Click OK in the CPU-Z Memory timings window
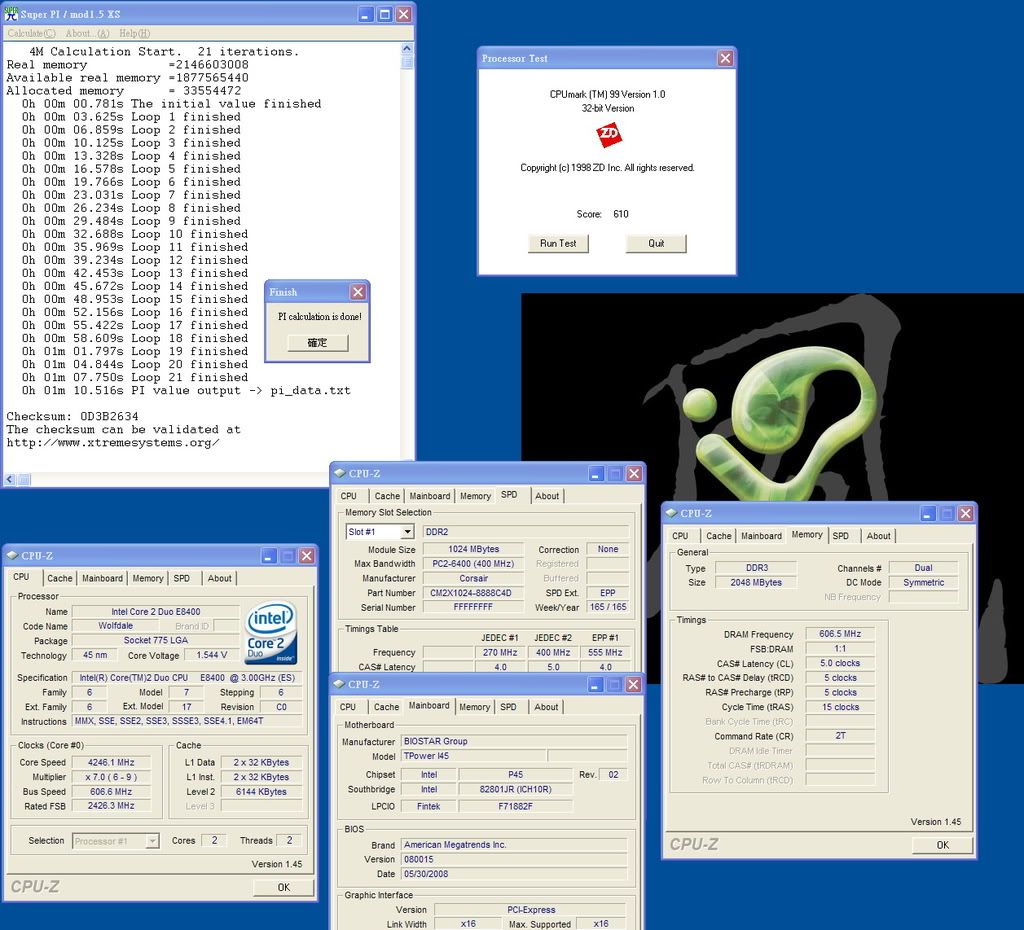 tap(942, 845)
